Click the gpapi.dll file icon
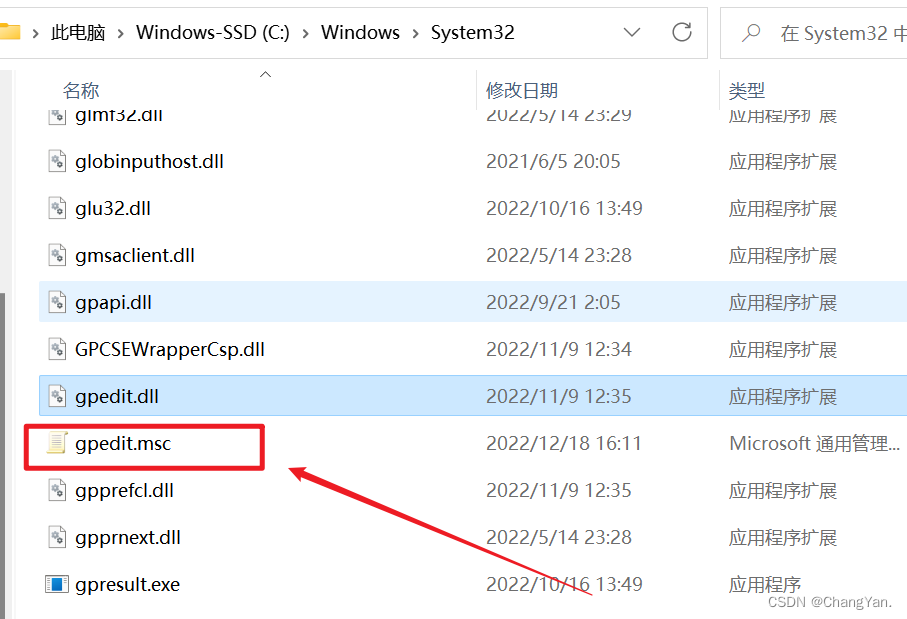 [x=57, y=302]
